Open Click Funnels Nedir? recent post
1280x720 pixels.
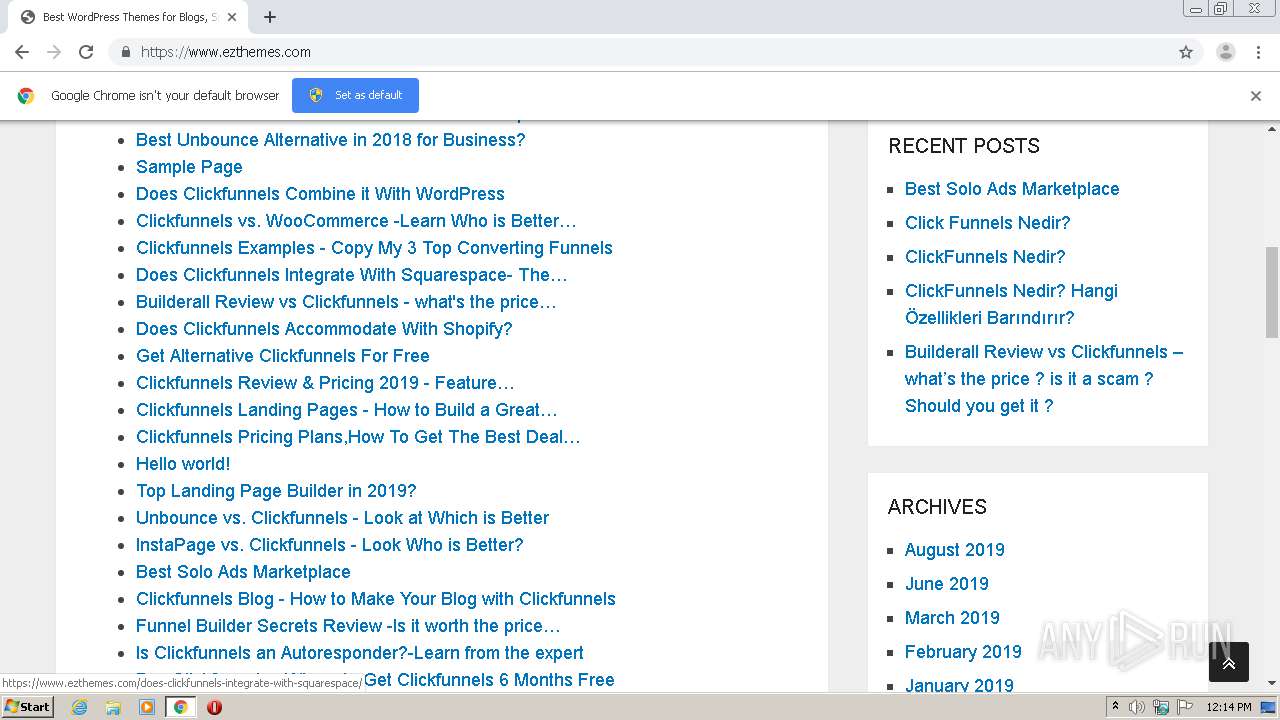[987, 223]
